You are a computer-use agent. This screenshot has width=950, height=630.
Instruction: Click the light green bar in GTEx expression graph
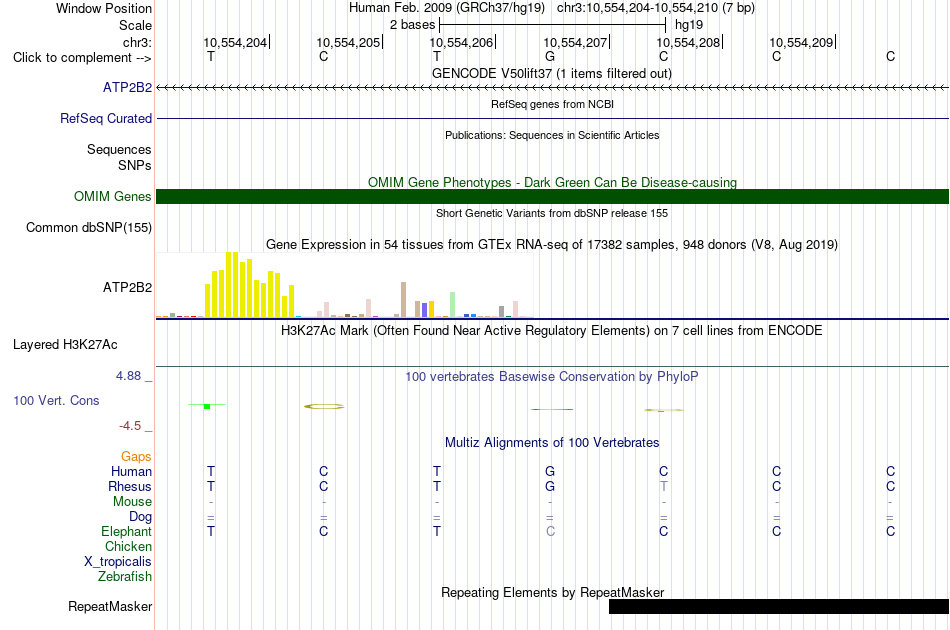[452, 305]
